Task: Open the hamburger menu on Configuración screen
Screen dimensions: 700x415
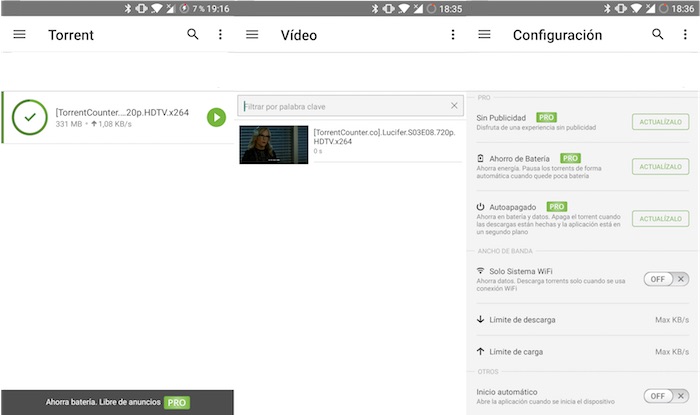Action: pos(484,34)
